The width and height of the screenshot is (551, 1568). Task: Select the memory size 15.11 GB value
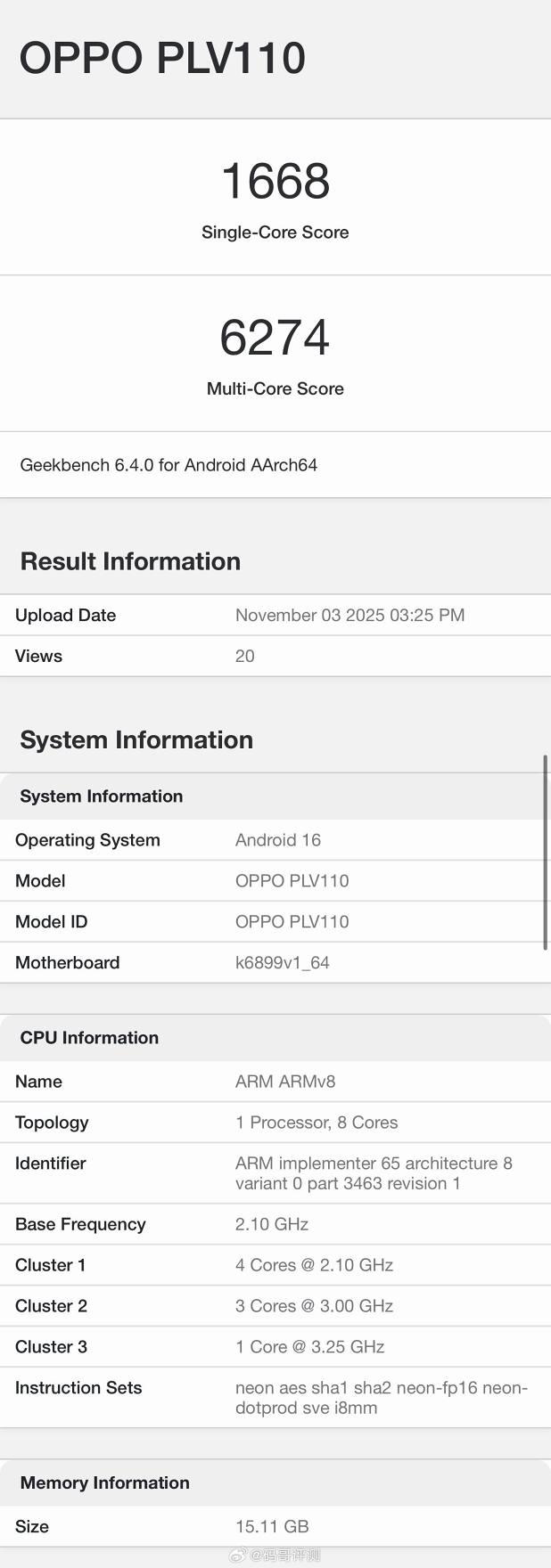pos(272,1527)
